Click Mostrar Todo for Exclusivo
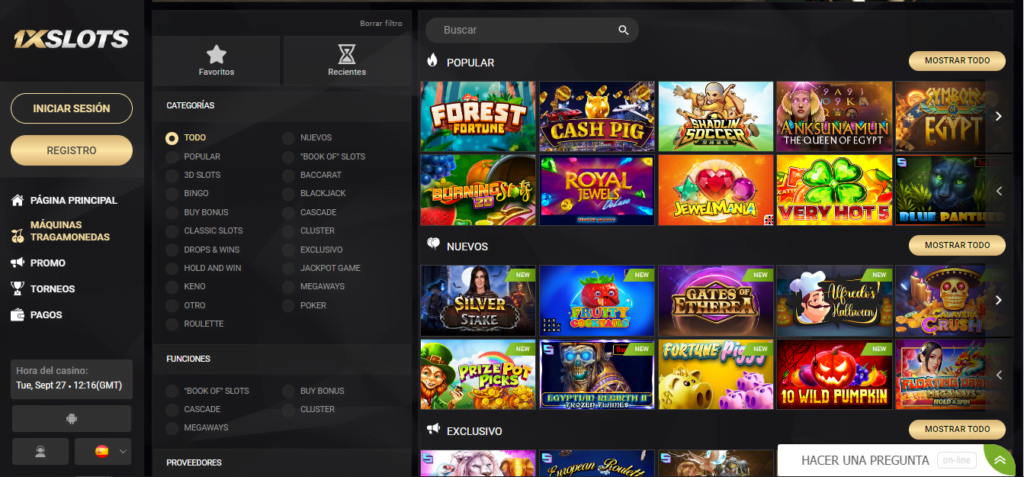The width and height of the screenshot is (1024, 477). (957, 429)
